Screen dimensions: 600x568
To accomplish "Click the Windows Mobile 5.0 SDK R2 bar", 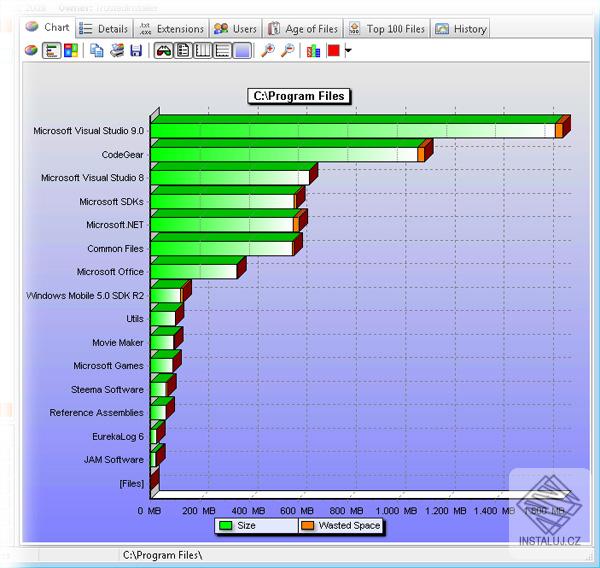I will (166, 295).
